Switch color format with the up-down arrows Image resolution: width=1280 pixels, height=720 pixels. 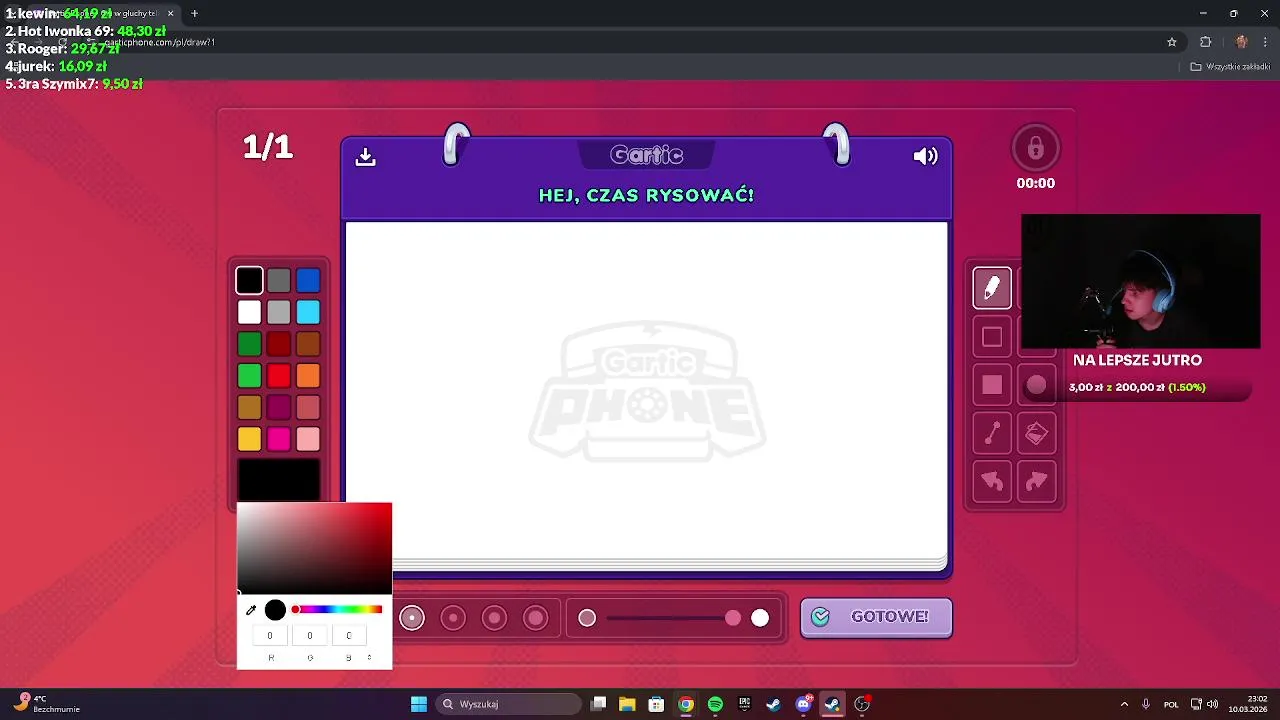tap(369, 658)
